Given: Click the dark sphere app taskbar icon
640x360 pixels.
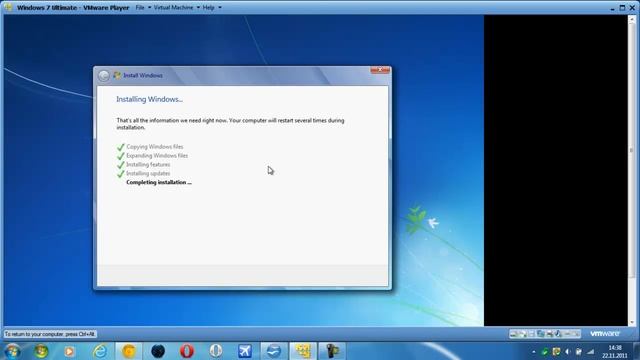Looking at the screenshot, I should (158, 351).
